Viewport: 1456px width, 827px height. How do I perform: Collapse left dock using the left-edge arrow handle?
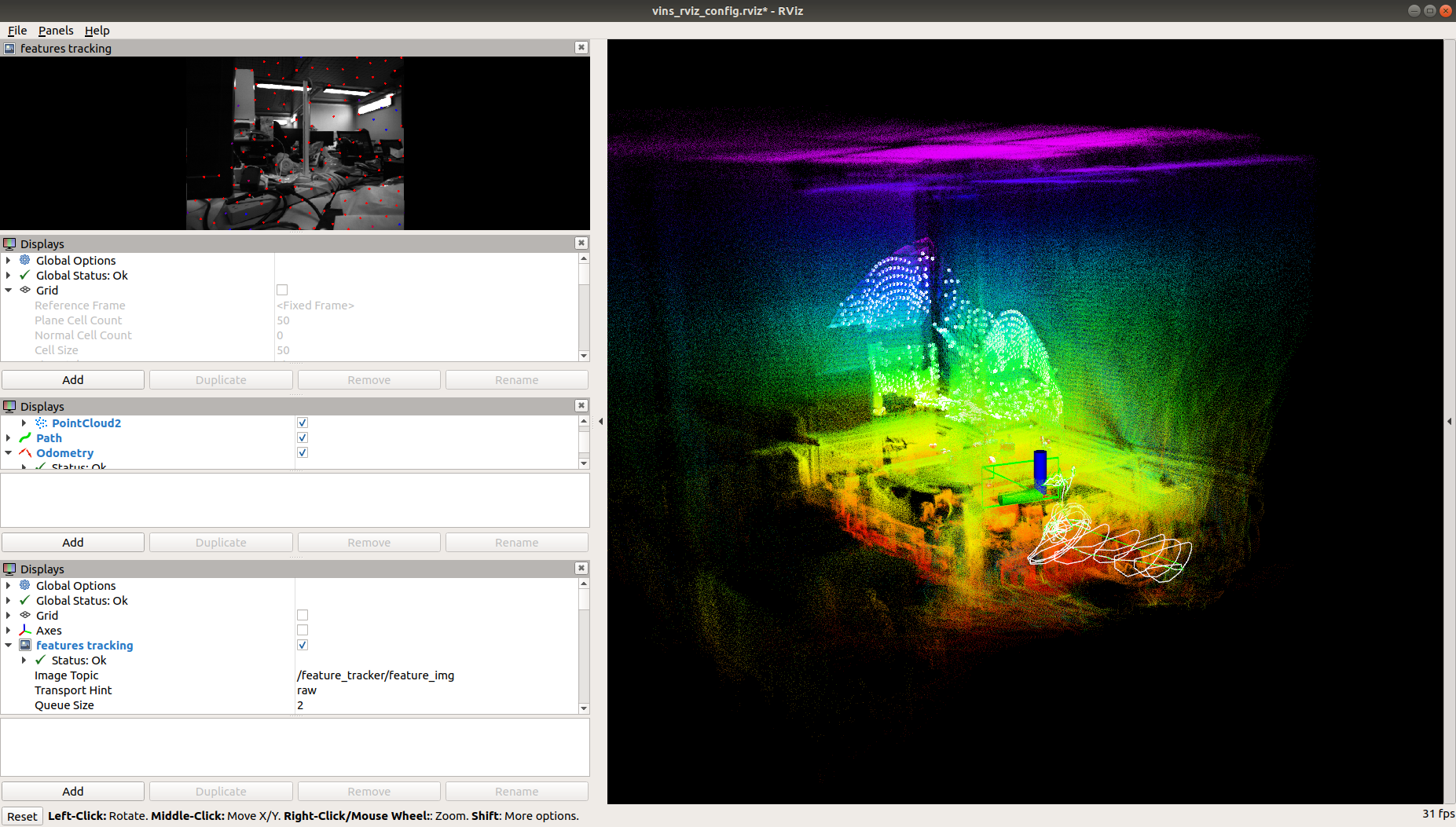[601, 422]
